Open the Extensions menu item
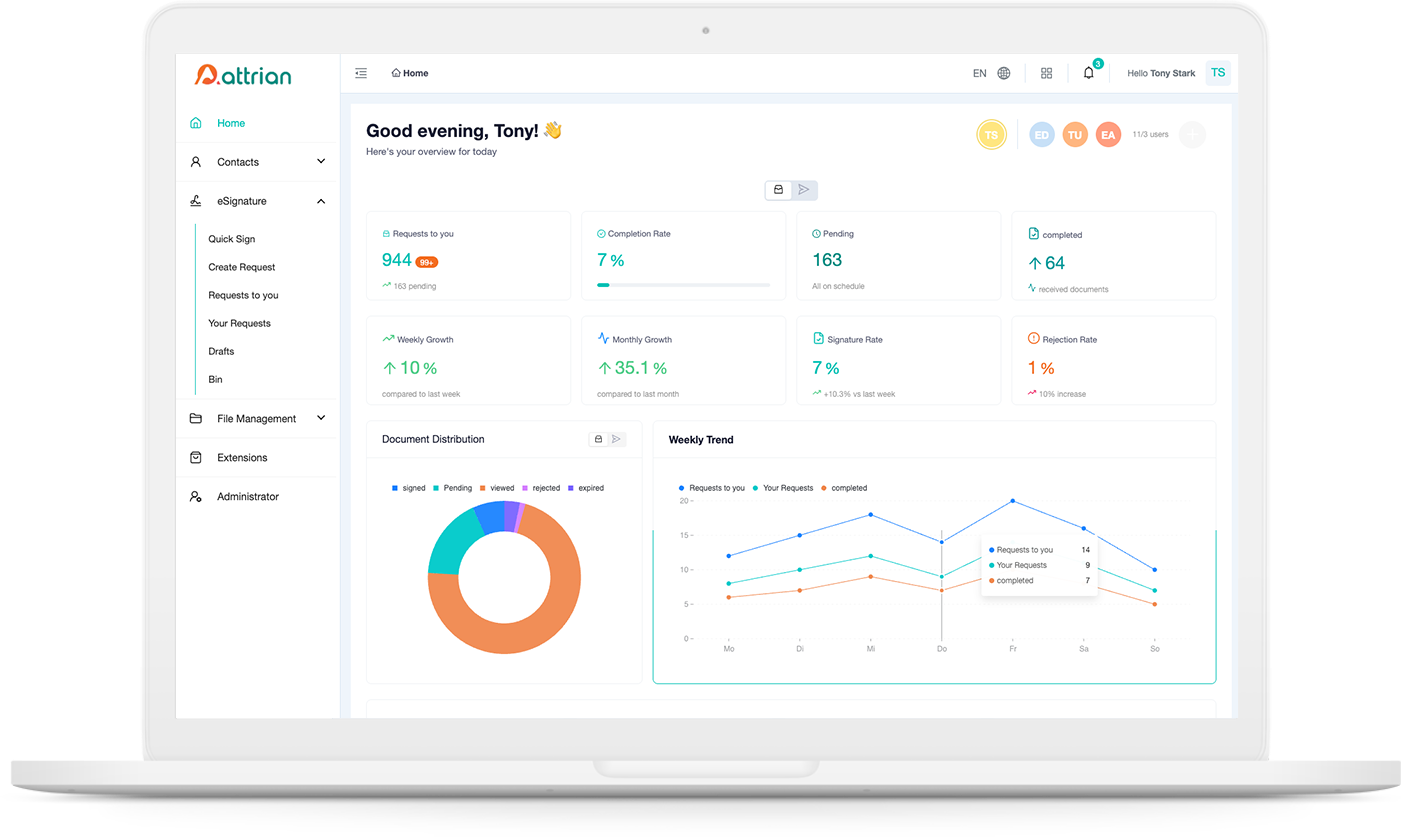The width and height of the screenshot is (1401, 837). [242, 458]
